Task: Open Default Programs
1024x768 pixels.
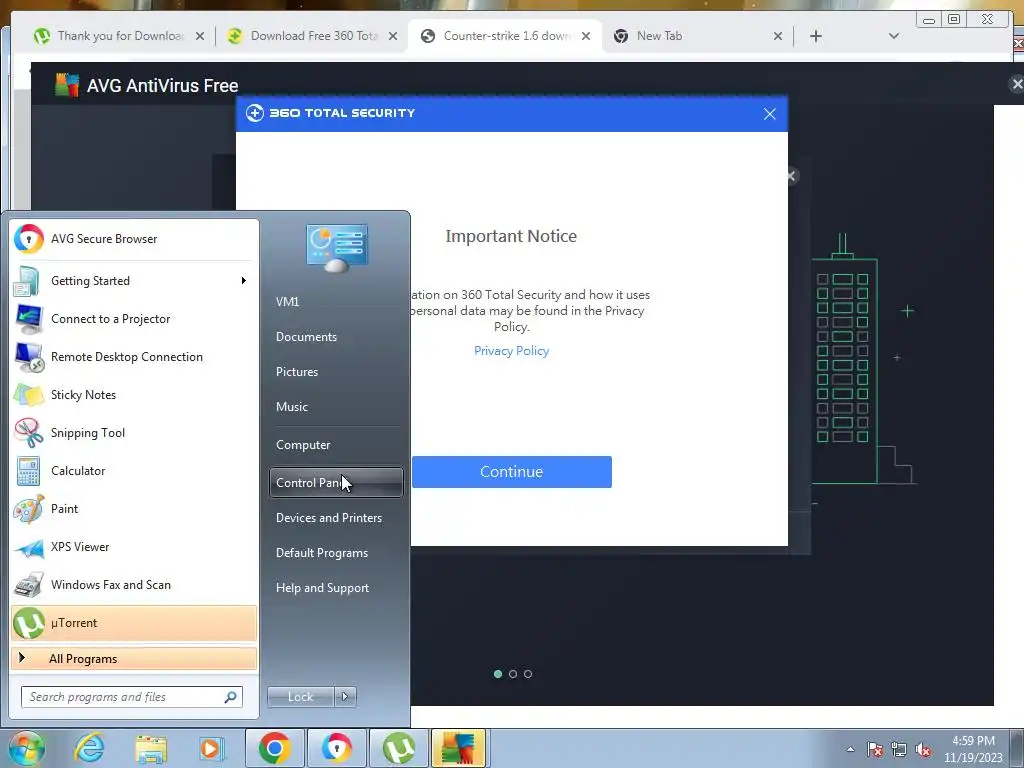Action: tap(336, 553)
